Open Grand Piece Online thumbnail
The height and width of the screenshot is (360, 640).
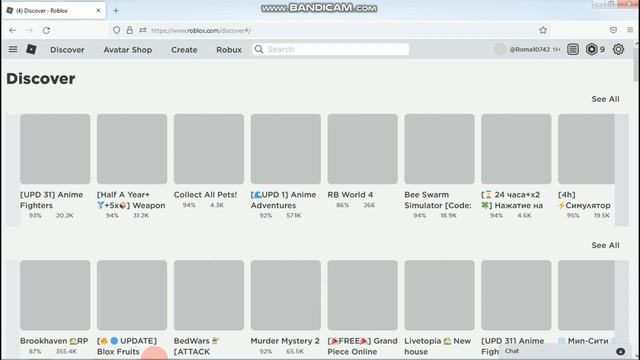362,295
